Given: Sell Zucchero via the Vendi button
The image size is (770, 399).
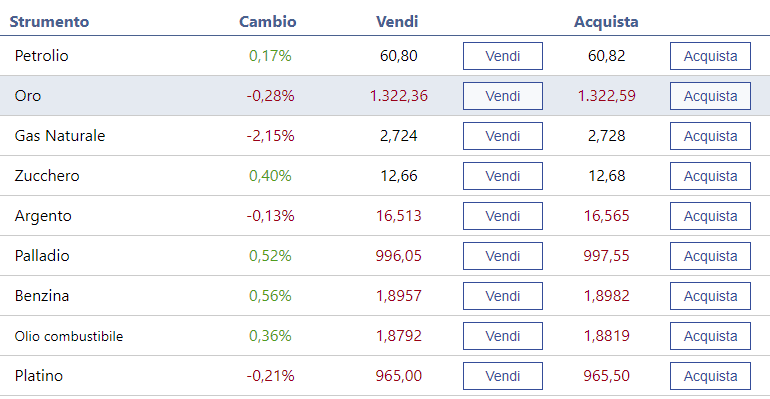Looking at the screenshot, I should pyautogui.click(x=503, y=176).
